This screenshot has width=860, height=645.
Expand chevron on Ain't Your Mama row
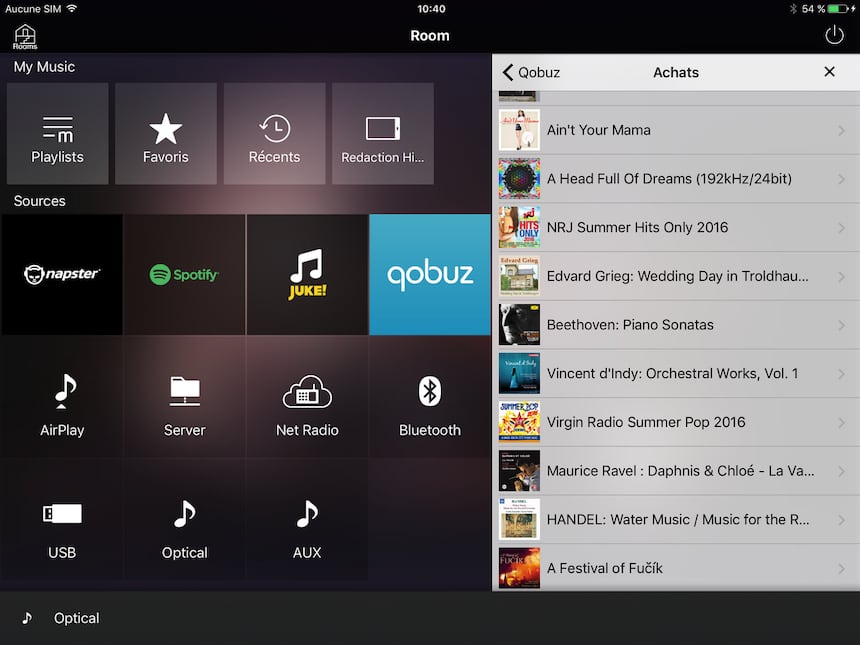point(841,131)
